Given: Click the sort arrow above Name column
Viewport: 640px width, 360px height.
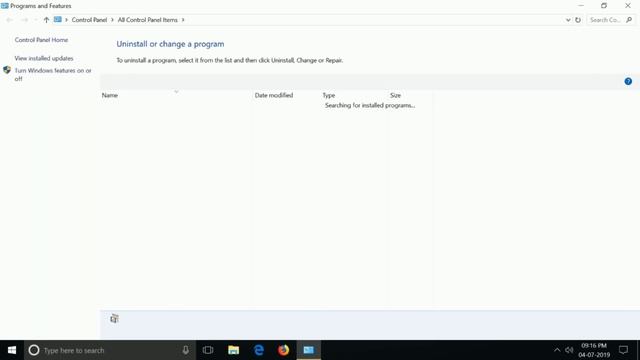Looking at the screenshot, I should 176,92.
